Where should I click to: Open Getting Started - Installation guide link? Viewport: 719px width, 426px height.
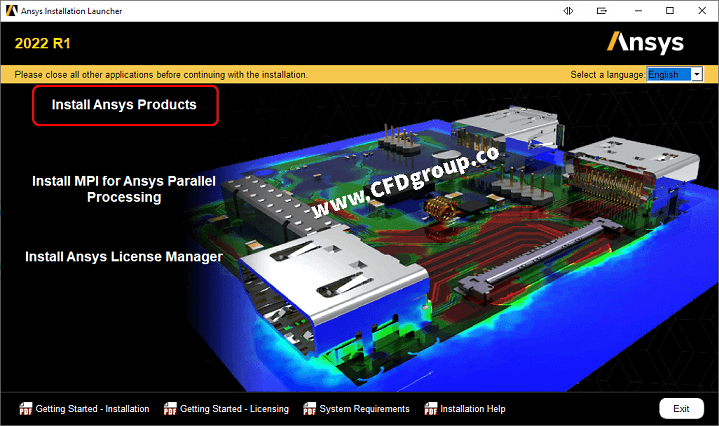point(92,409)
